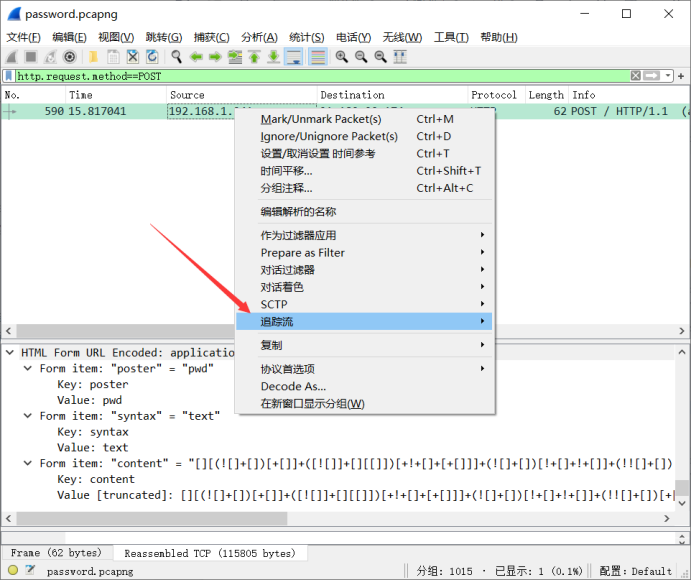Click the filter bookmark icon
Viewport: 692px width, 580px height.
[8, 76]
